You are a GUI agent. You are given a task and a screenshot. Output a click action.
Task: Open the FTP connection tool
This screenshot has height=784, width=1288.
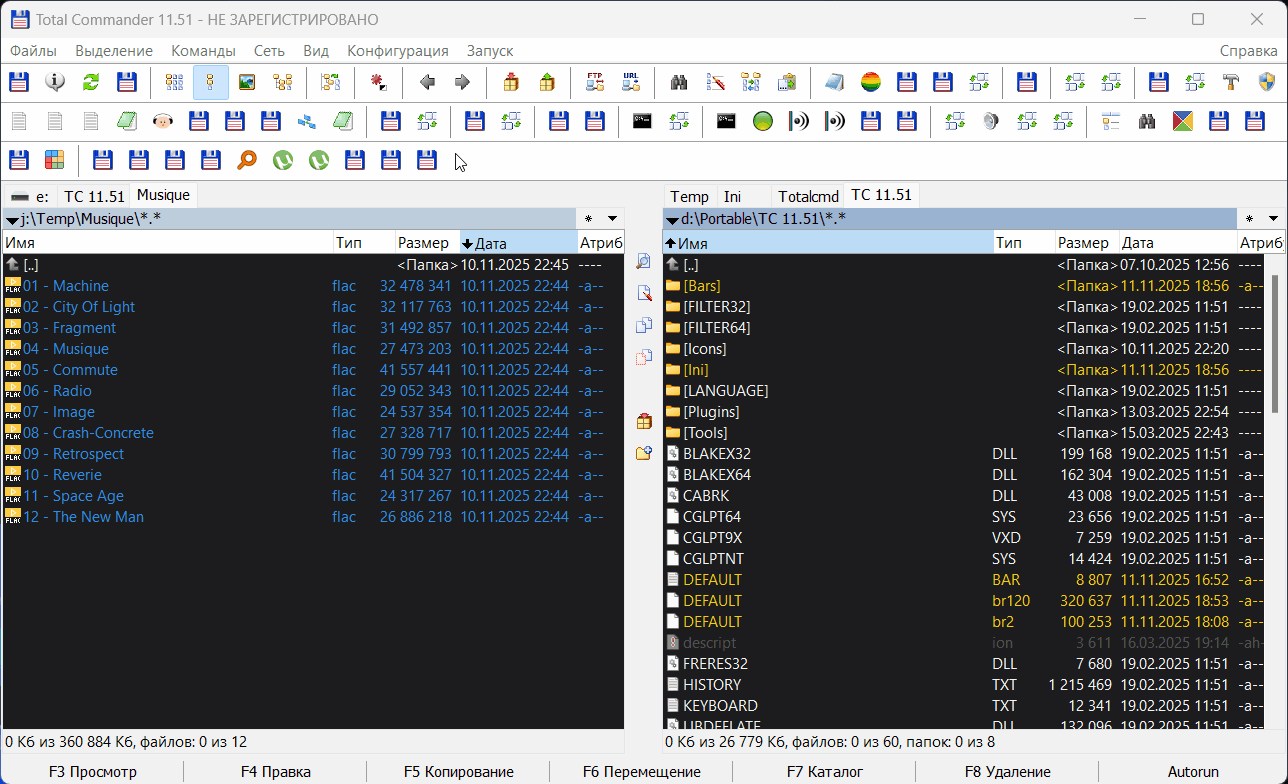tap(595, 83)
